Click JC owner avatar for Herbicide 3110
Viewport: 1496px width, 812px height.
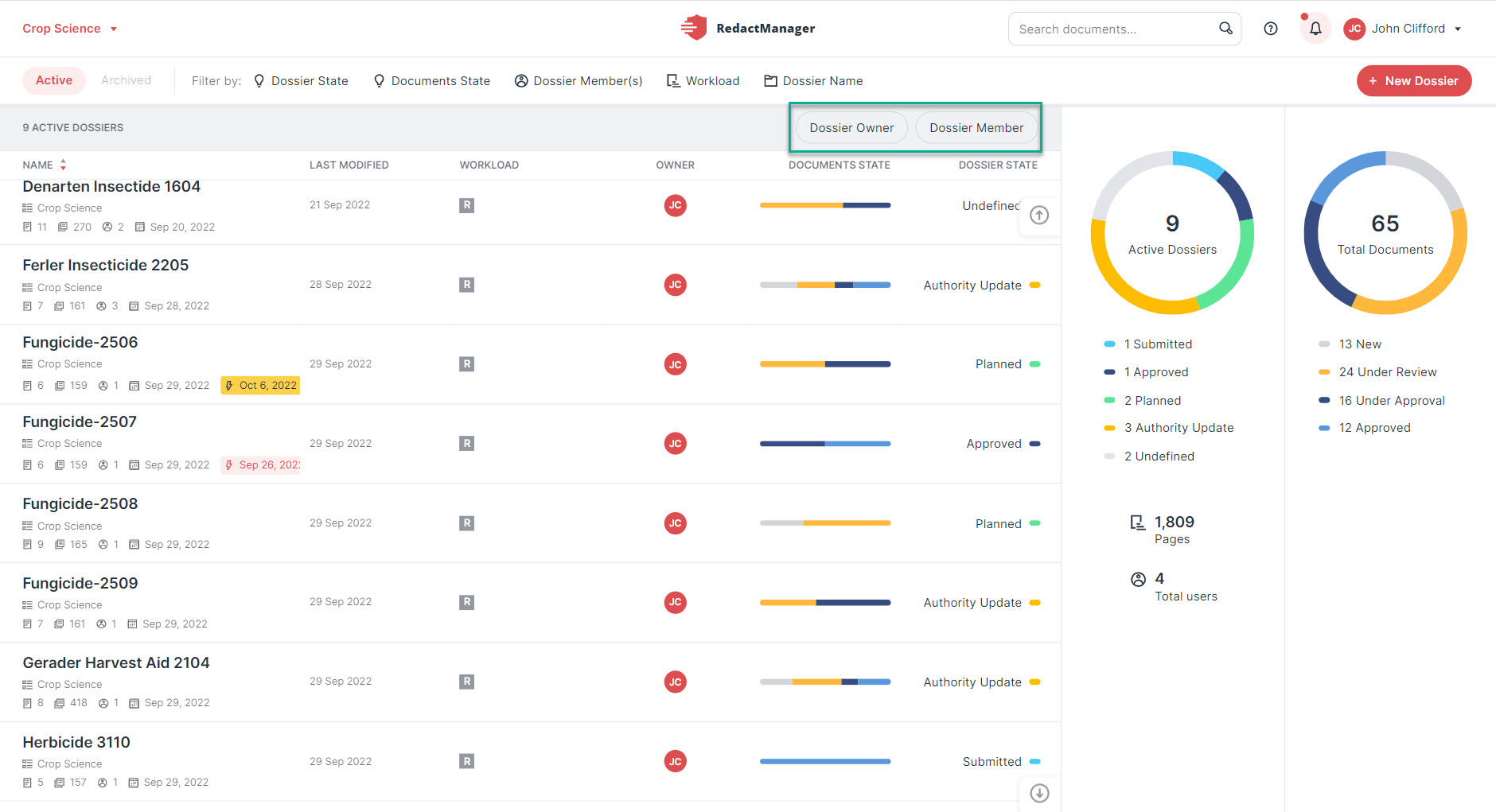click(x=675, y=761)
